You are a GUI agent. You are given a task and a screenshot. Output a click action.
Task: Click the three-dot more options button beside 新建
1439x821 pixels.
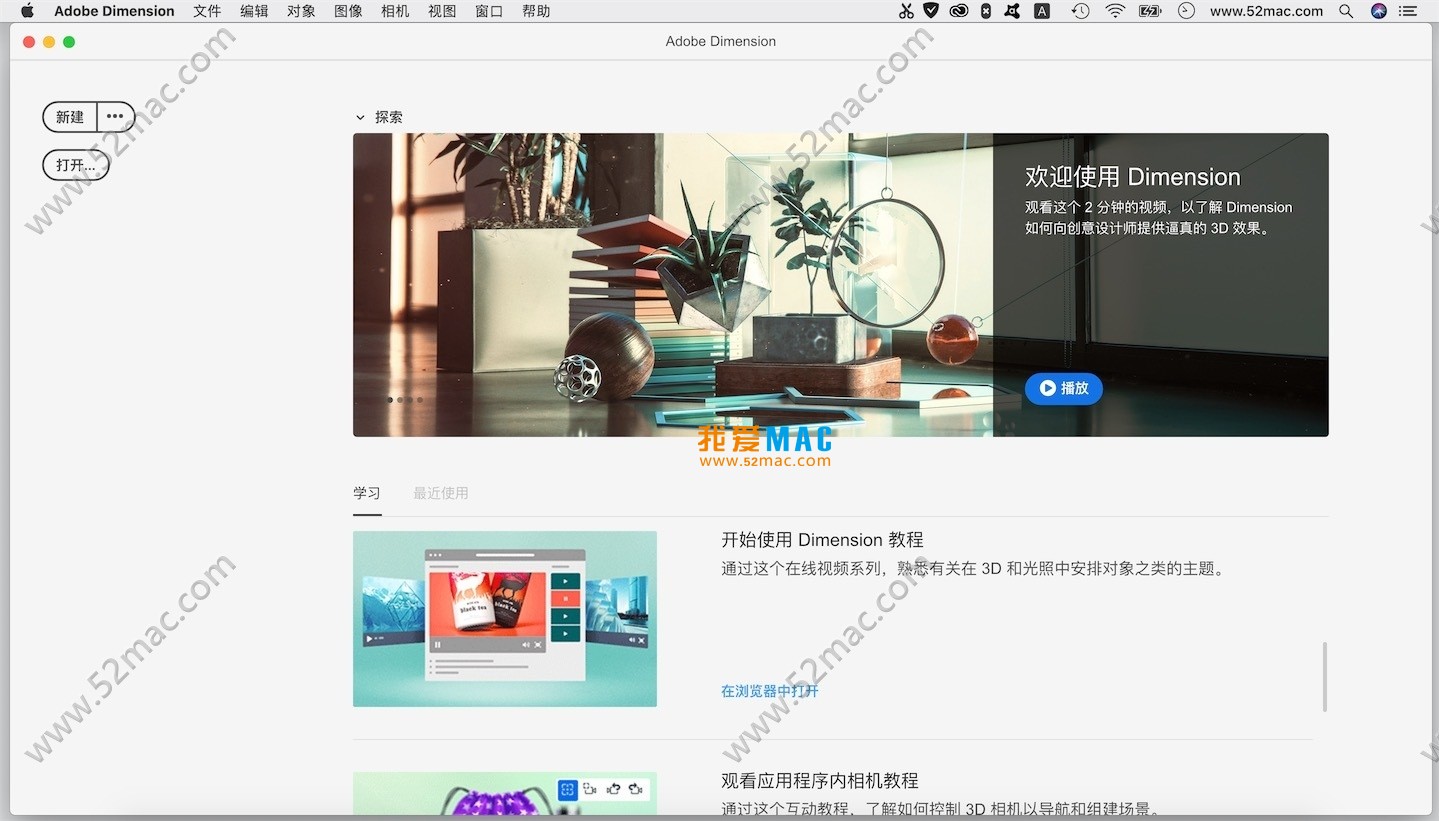pos(115,117)
